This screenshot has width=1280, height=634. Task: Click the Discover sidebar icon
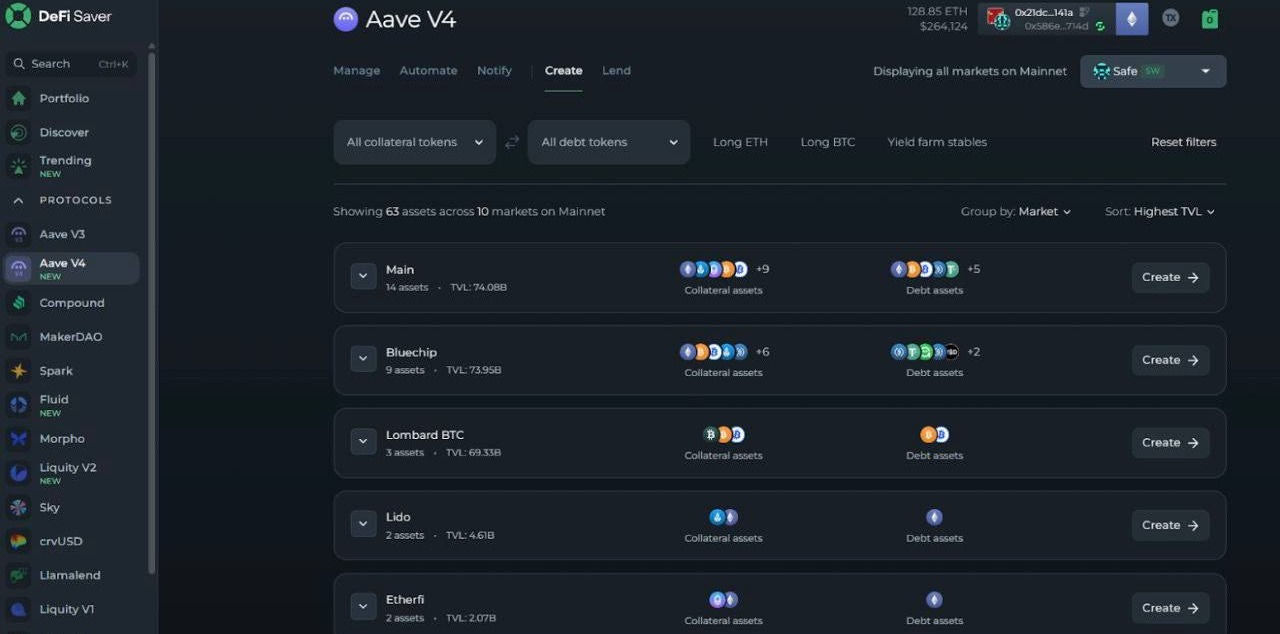[x=18, y=132]
